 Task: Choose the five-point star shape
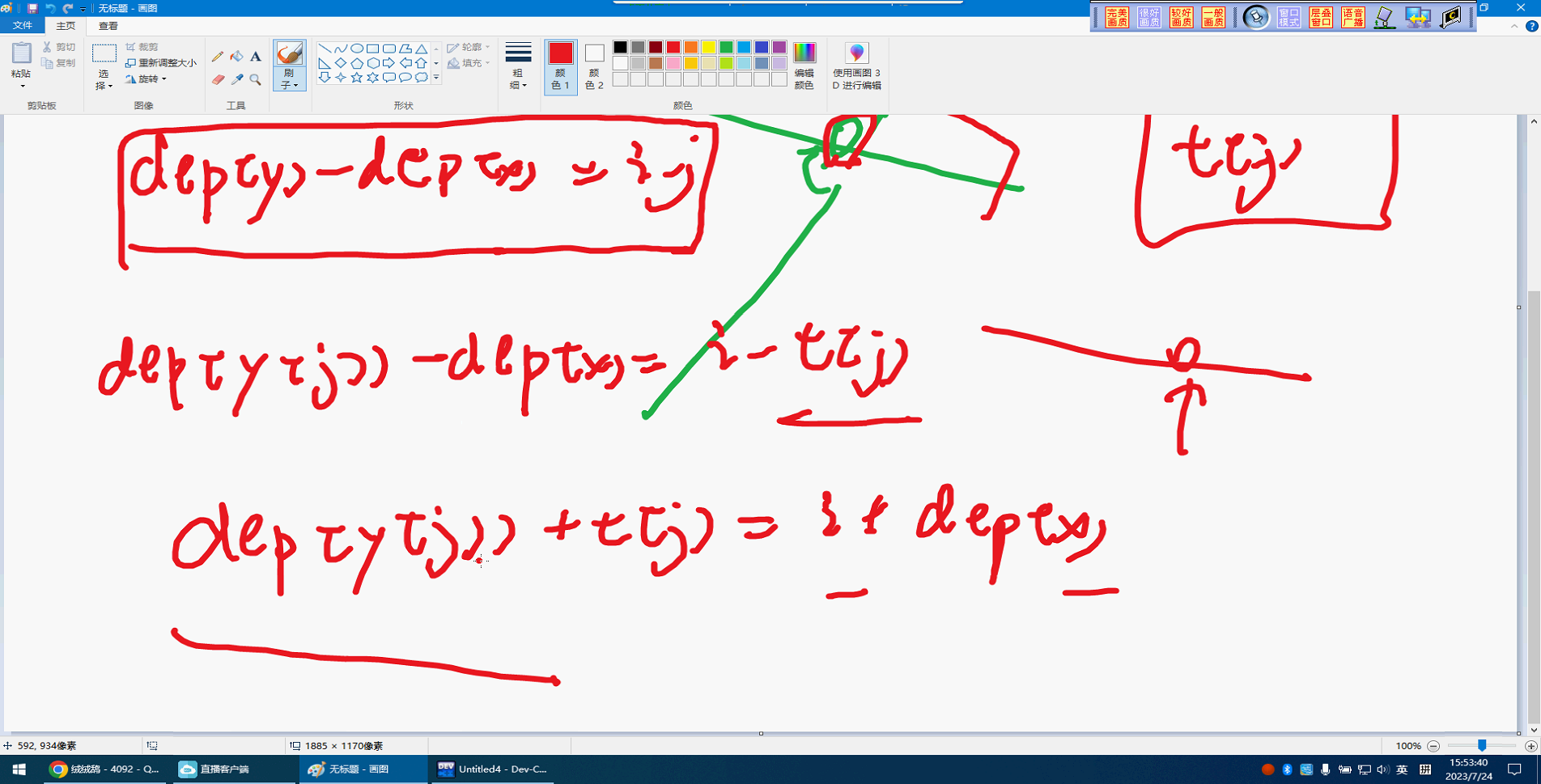pos(357,78)
